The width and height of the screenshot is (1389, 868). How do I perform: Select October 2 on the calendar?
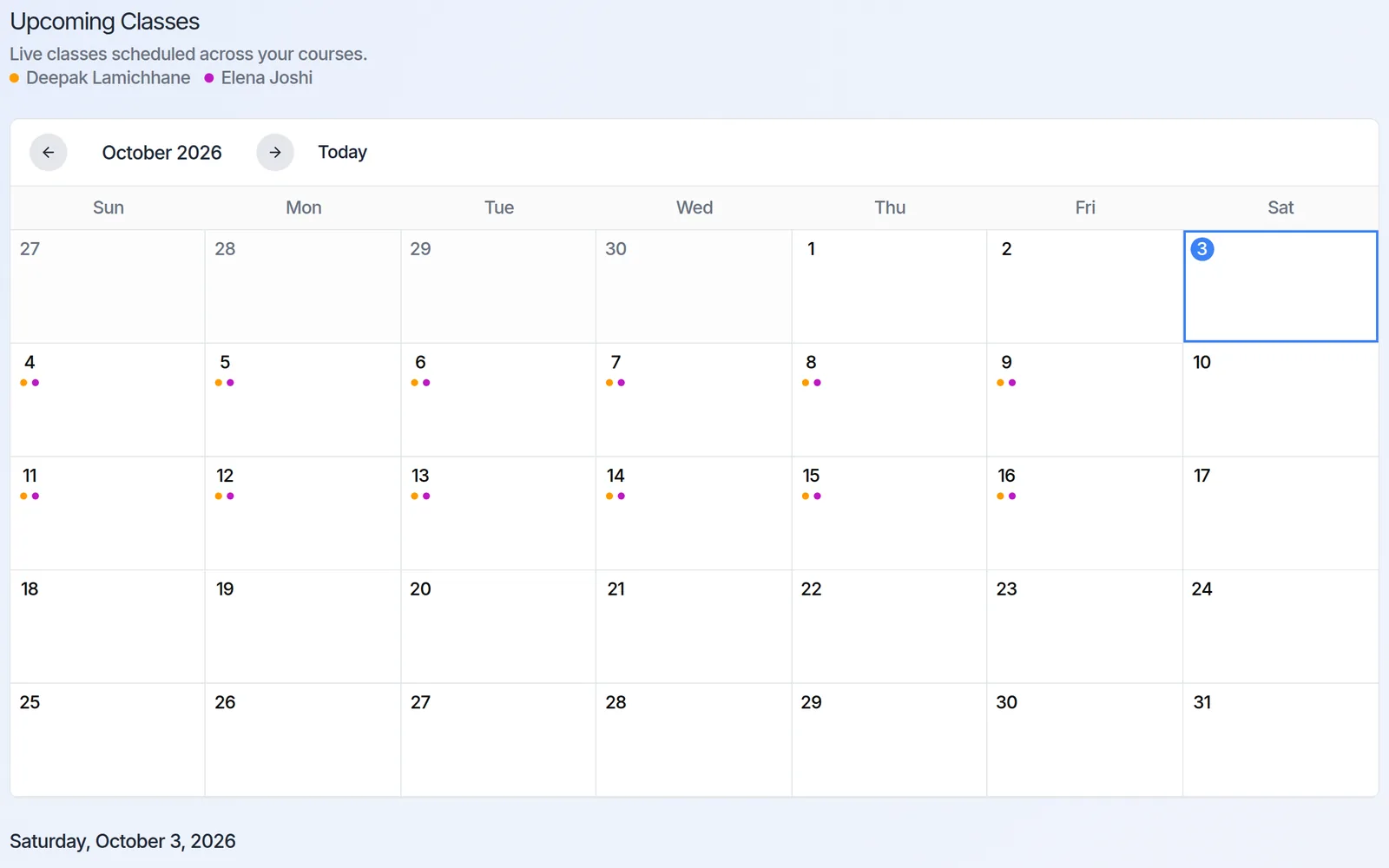1084,286
